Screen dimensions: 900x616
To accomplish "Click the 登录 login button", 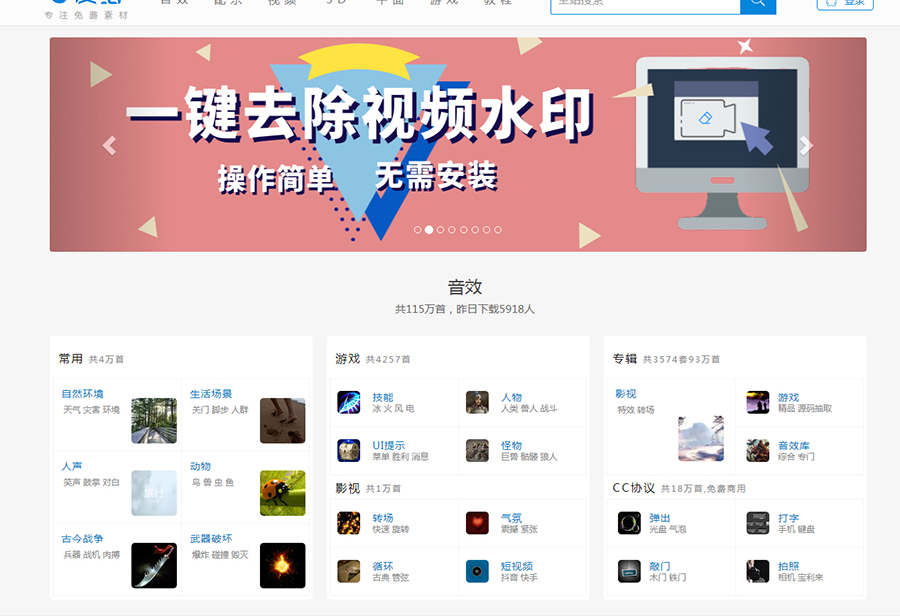I will (845, 4).
